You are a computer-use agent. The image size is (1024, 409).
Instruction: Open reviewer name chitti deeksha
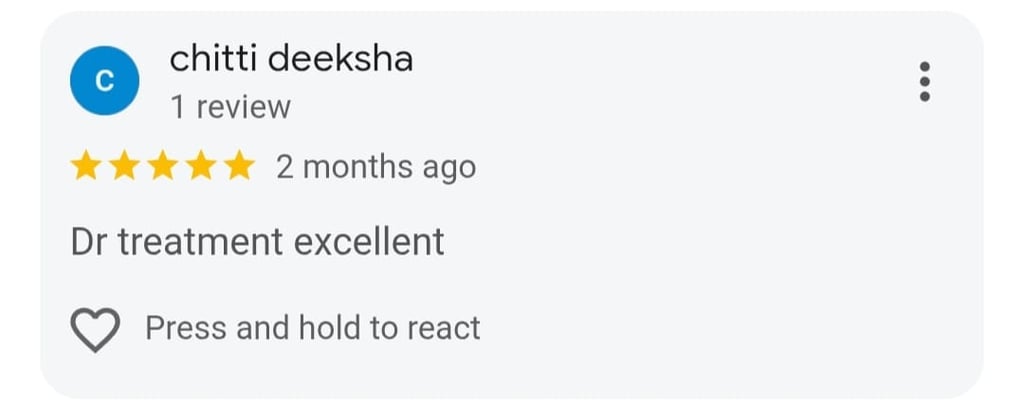pos(291,59)
